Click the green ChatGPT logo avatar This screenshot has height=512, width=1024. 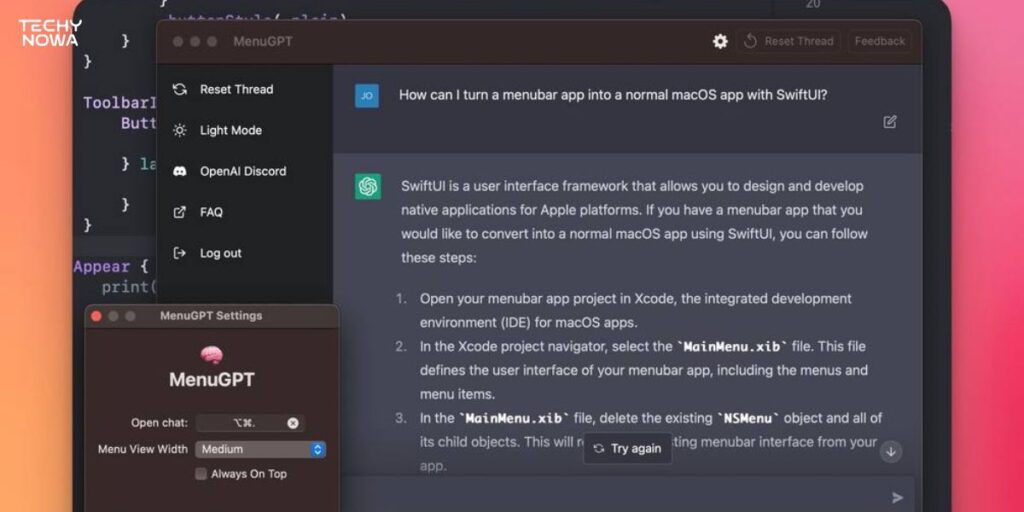[x=368, y=187]
